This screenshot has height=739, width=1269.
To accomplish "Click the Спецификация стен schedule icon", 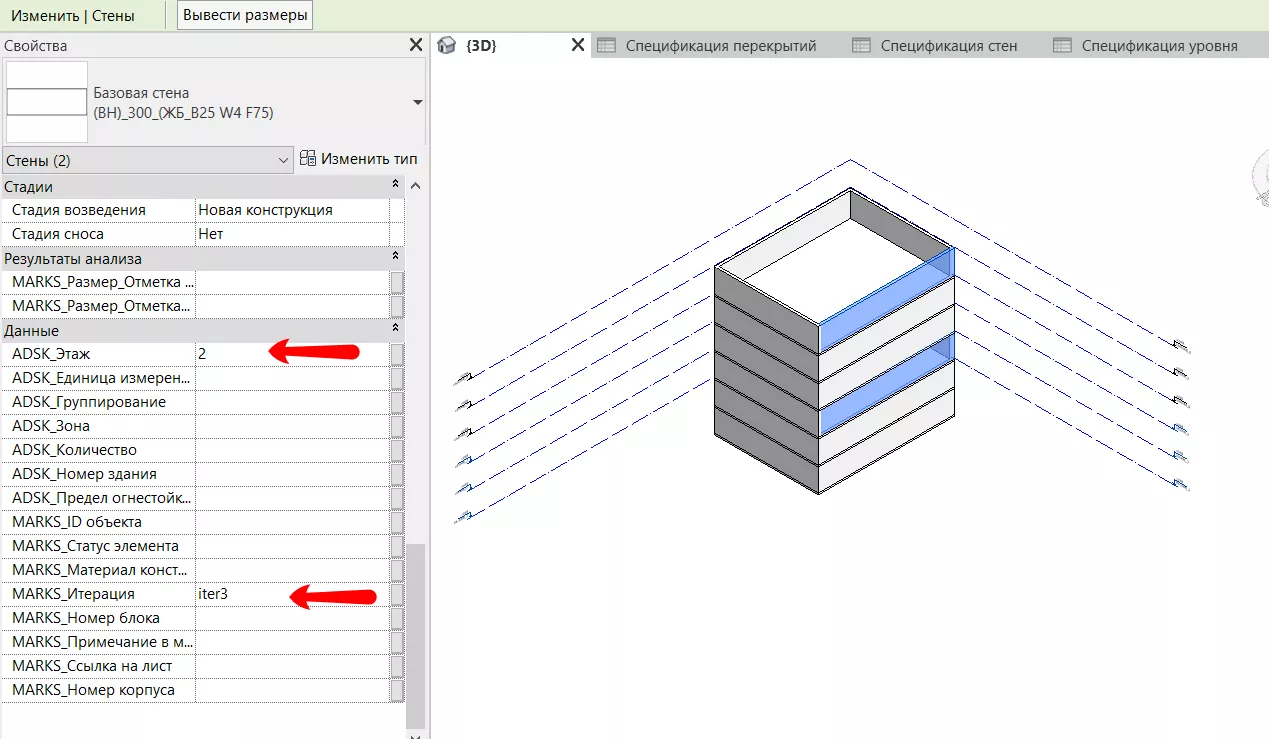I will pyautogui.click(x=861, y=46).
